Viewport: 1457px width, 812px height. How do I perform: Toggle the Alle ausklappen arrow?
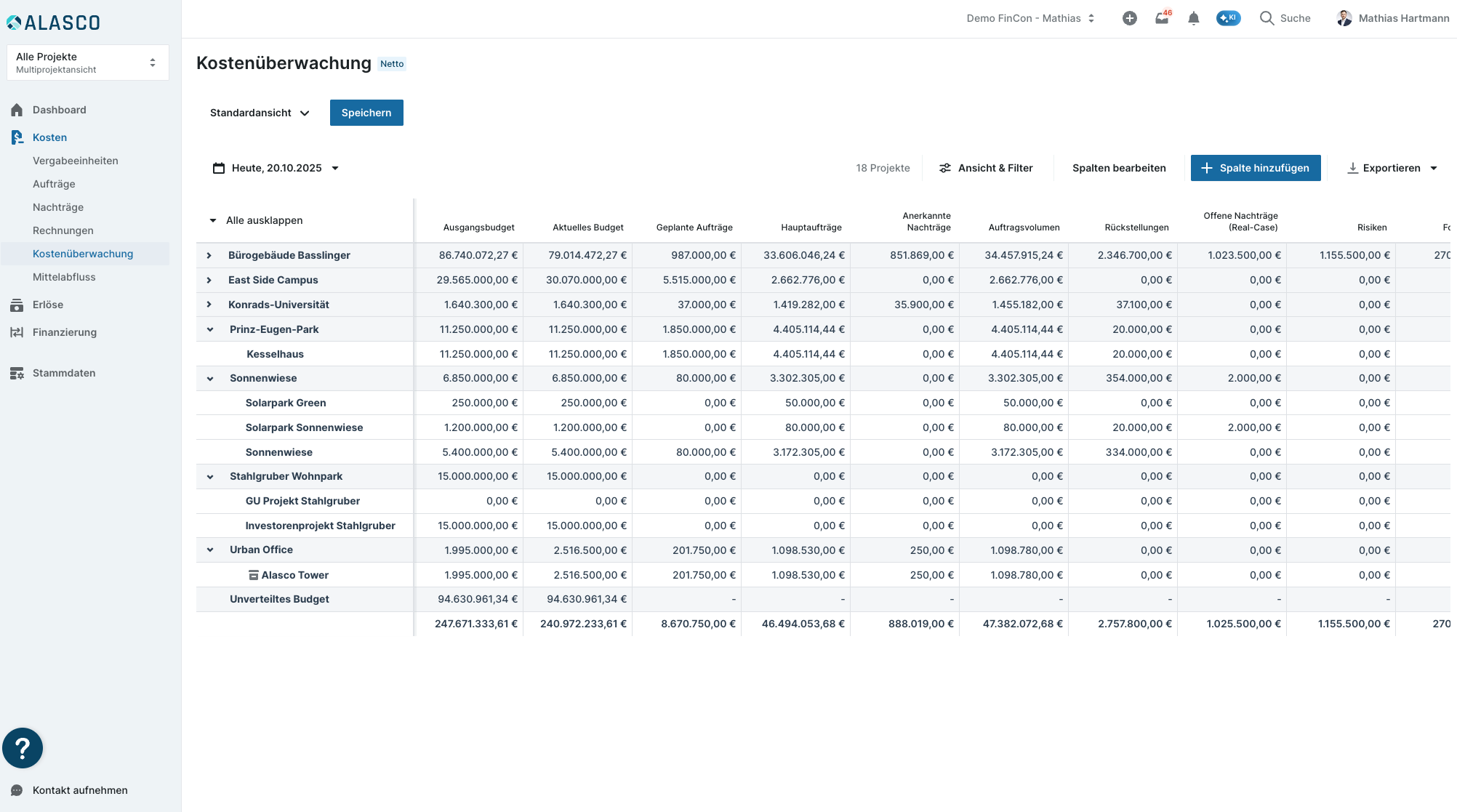[x=213, y=220]
